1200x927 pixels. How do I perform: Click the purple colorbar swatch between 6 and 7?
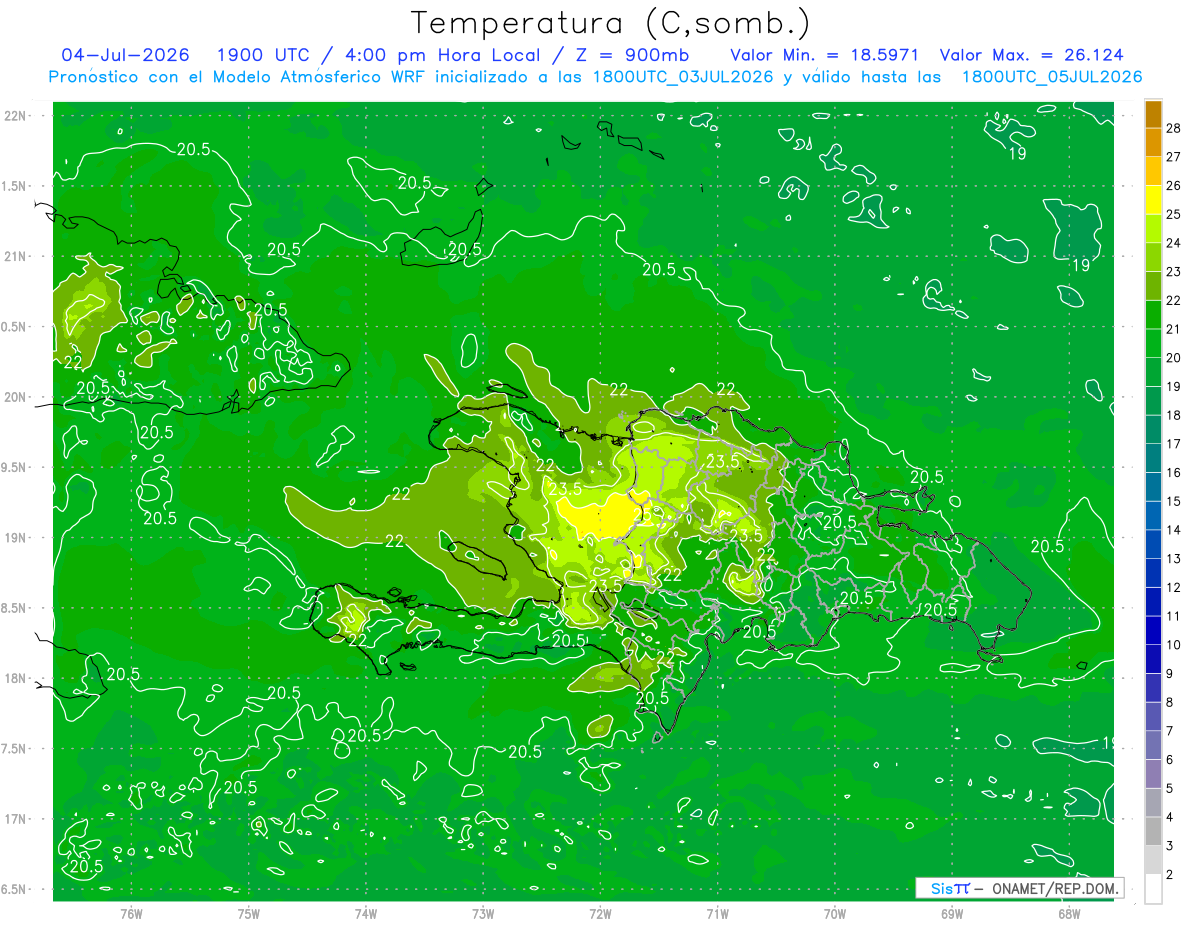1153,746
